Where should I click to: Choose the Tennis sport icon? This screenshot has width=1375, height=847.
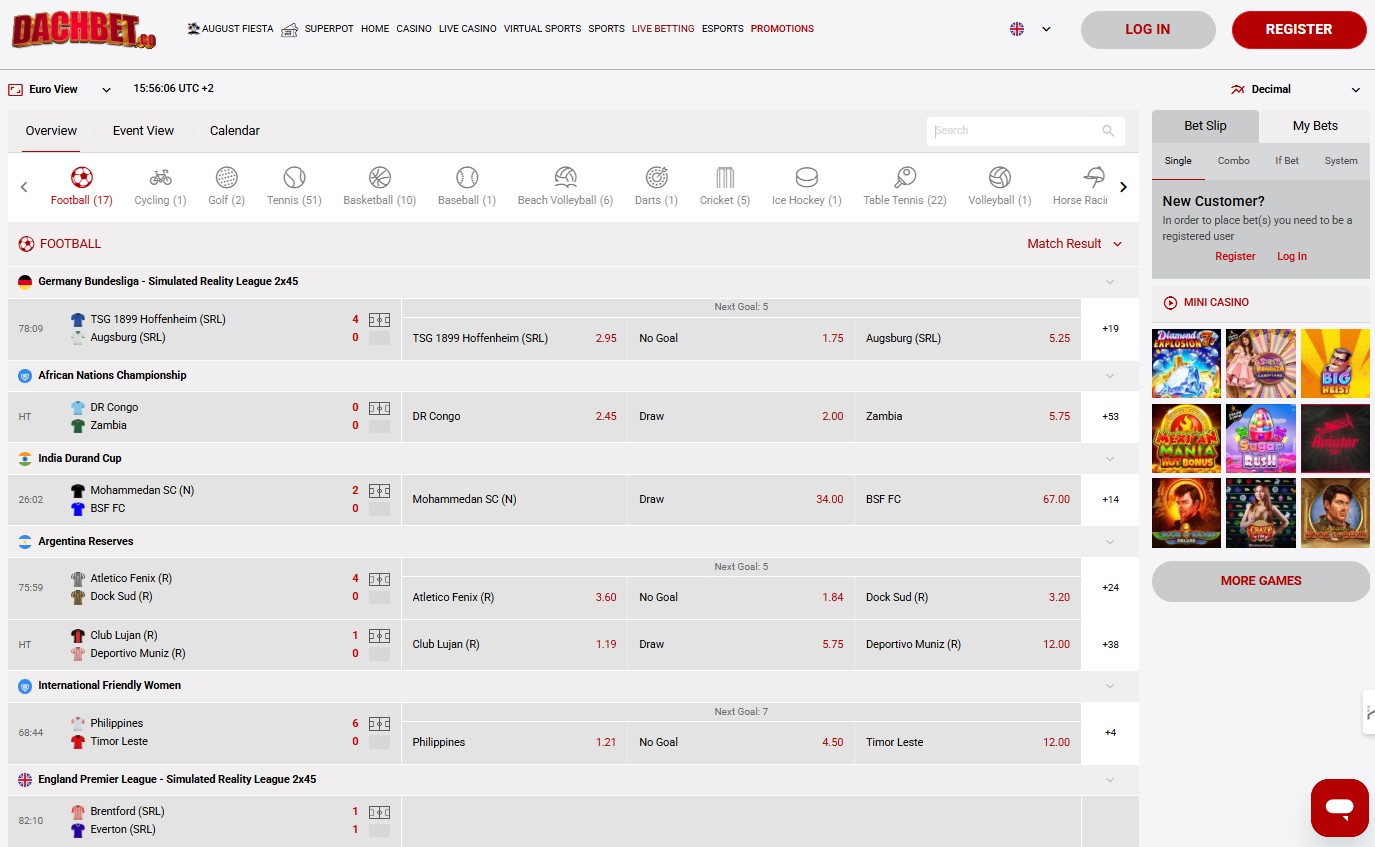click(294, 179)
